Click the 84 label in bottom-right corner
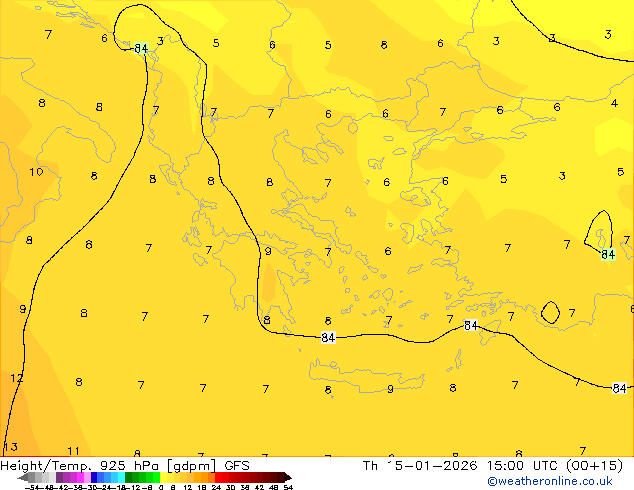This screenshot has width=634, height=490. pos(619,388)
